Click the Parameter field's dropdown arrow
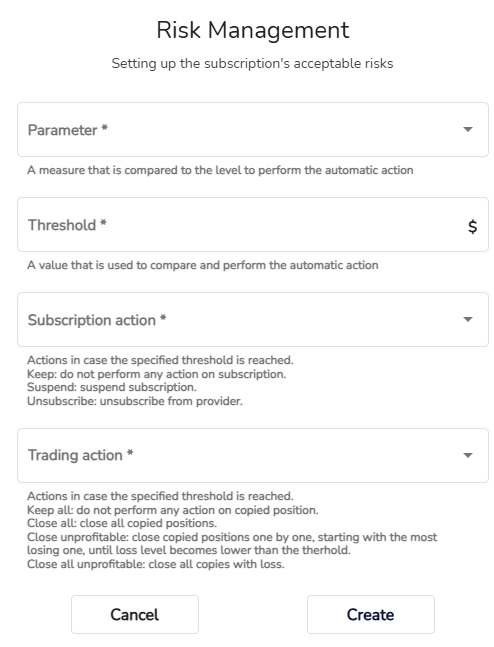 (468, 130)
